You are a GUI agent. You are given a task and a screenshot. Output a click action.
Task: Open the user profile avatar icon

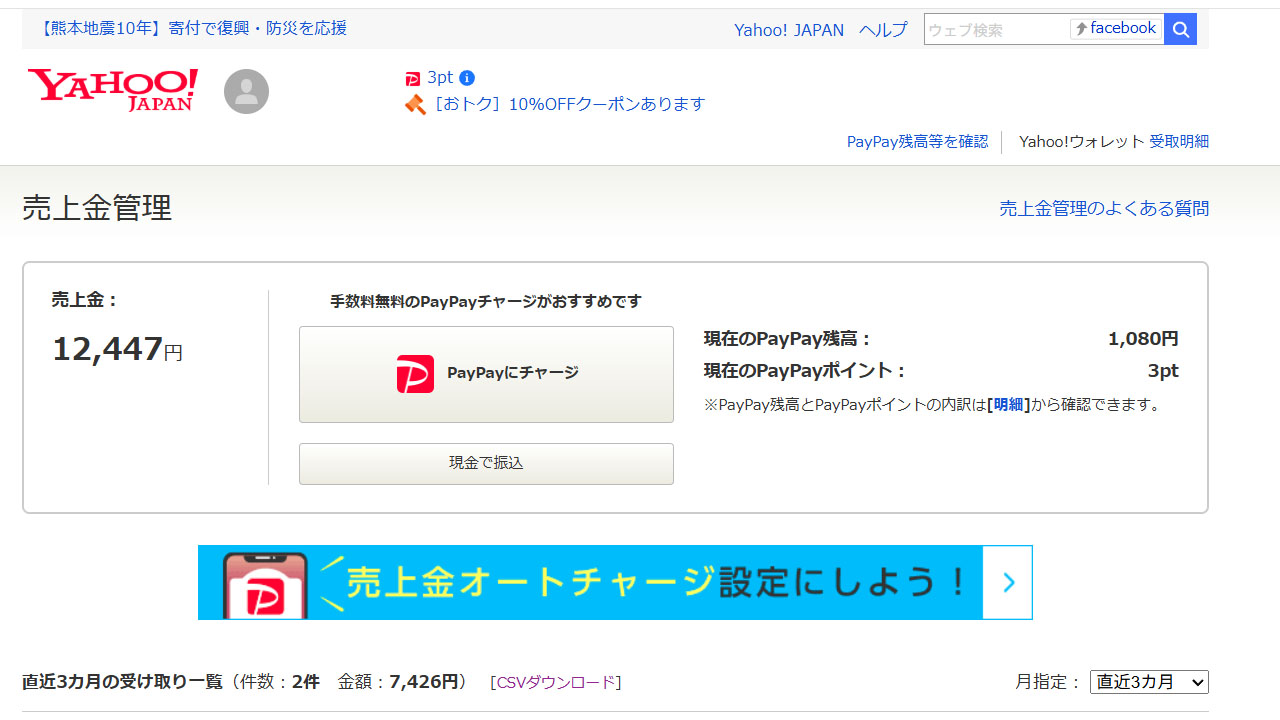coord(246,92)
